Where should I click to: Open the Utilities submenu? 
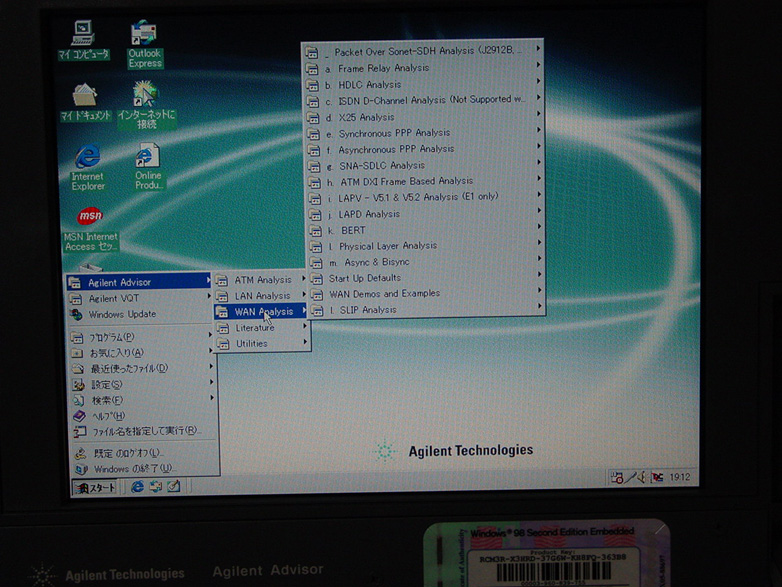(x=262, y=344)
